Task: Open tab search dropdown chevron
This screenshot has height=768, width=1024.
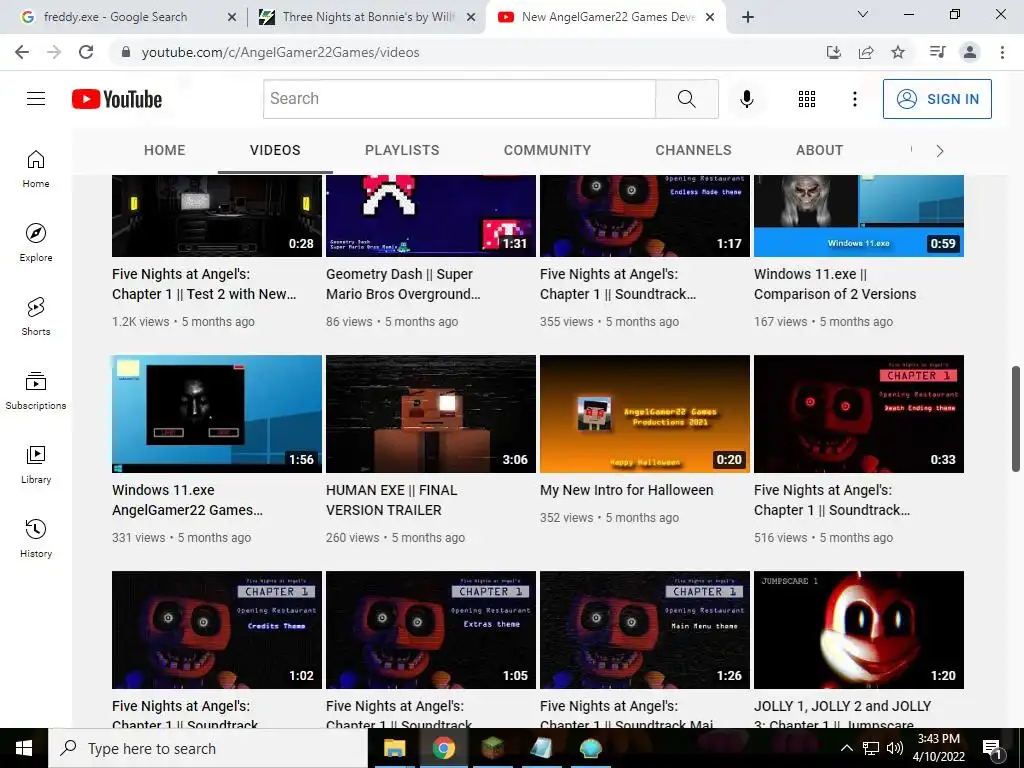Action: tap(863, 14)
